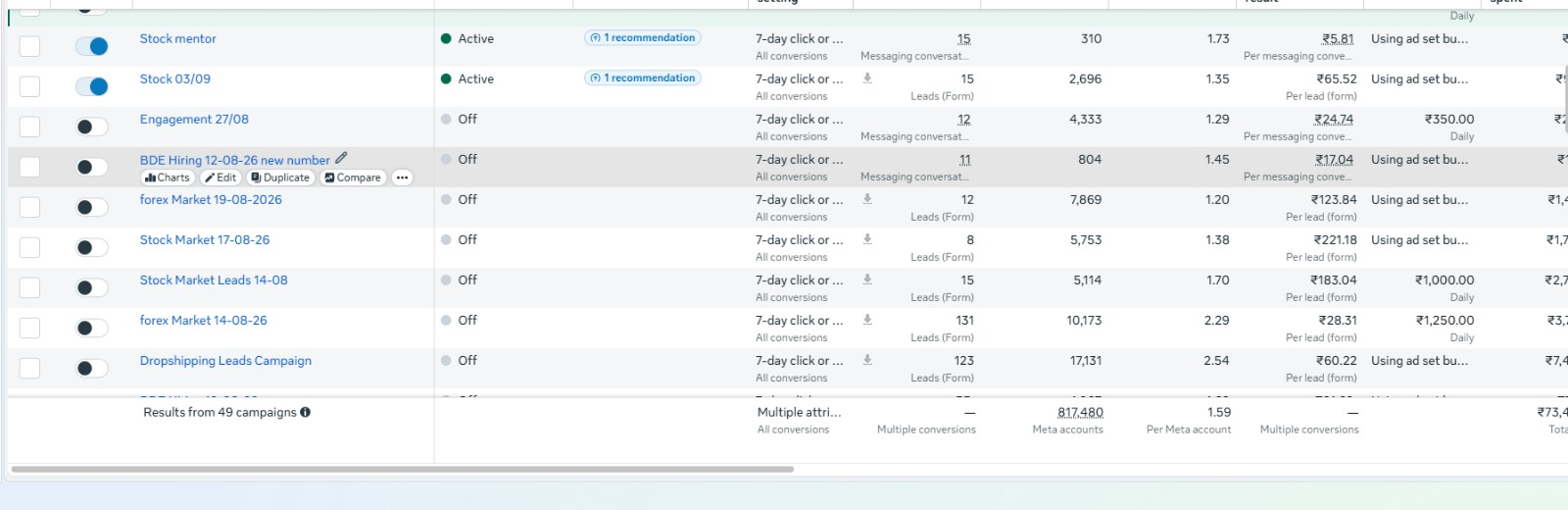Click download icon in Stock 03/09 results cell

[x=867, y=78]
